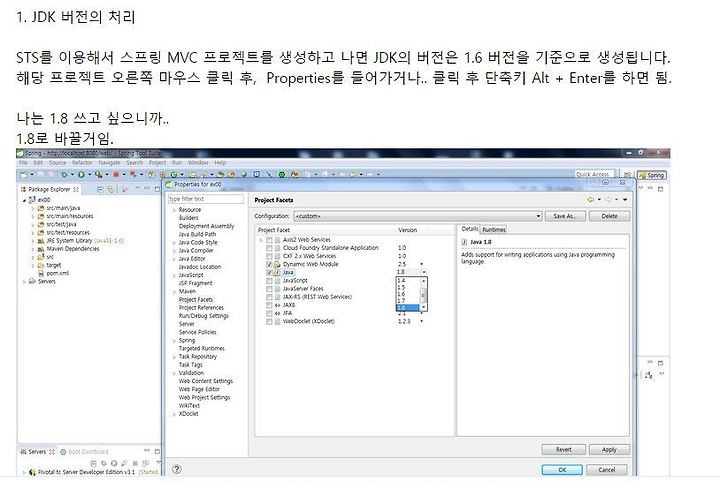Click the JRE System Library icon
The image size is (720, 482).
[x=41, y=241]
